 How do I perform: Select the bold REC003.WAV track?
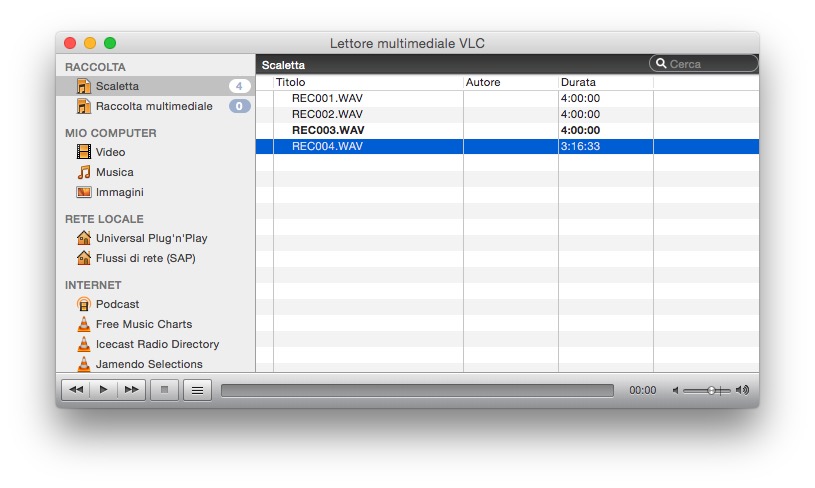328,130
